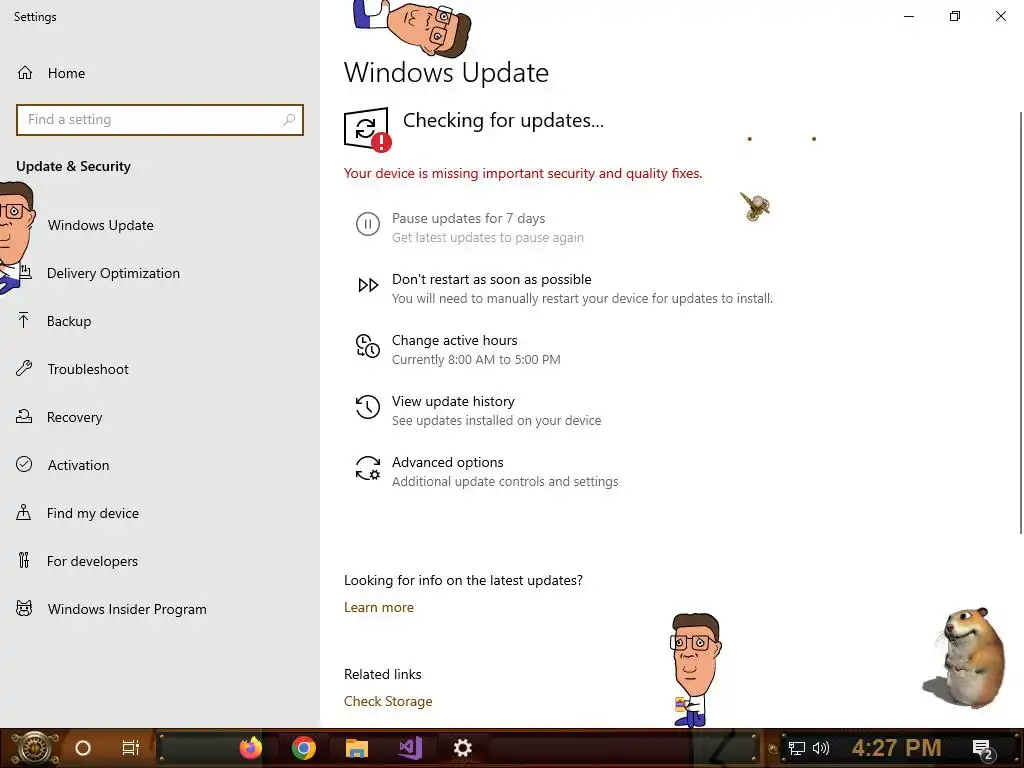Open View update history
Image resolution: width=1024 pixels, height=768 pixels.
pyautogui.click(x=453, y=401)
